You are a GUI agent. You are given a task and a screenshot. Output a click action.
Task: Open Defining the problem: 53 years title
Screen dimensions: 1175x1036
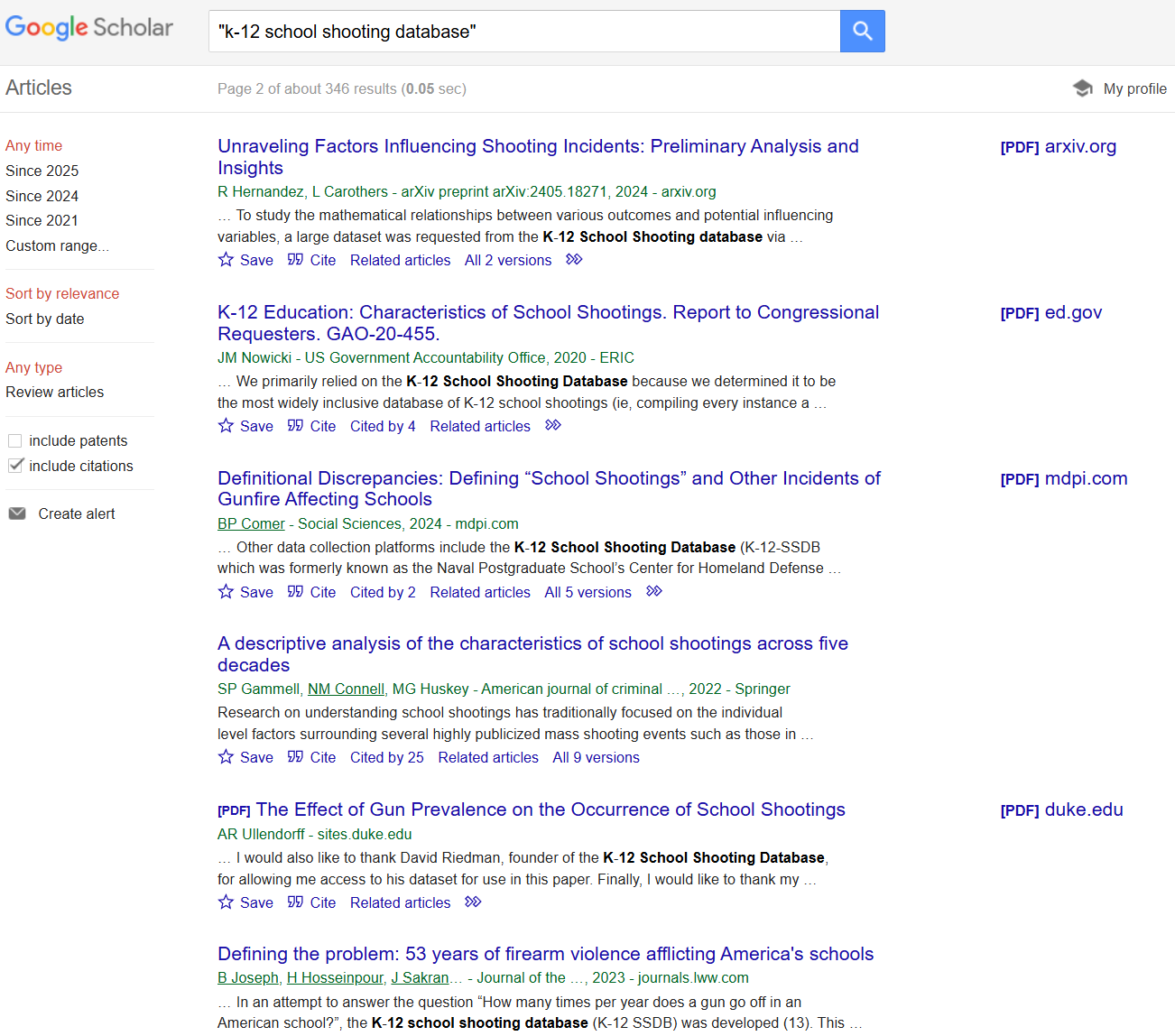(546, 954)
